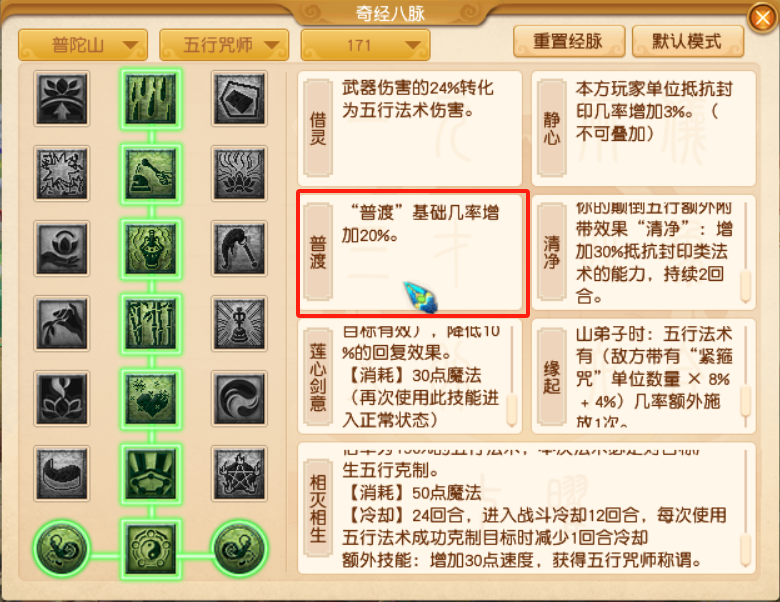This screenshot has height=602, width=780.
Task: Select the grey lotus-with-arrow skill icon
Action: point(62,98)
